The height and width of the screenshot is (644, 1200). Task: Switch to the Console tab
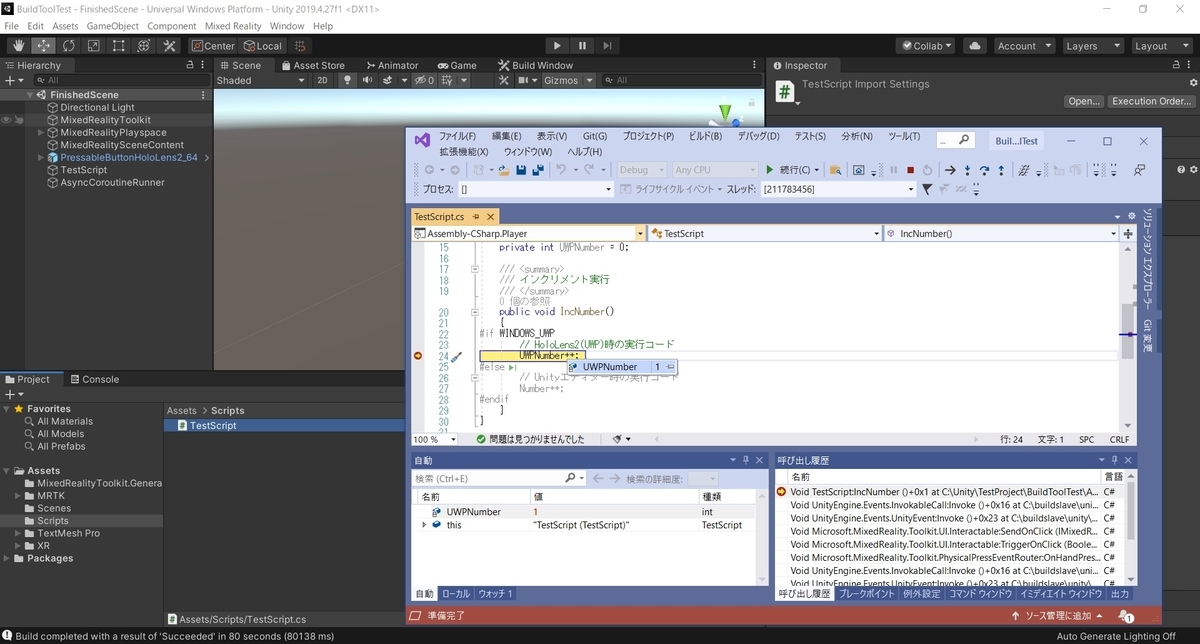tap(93, 379)
